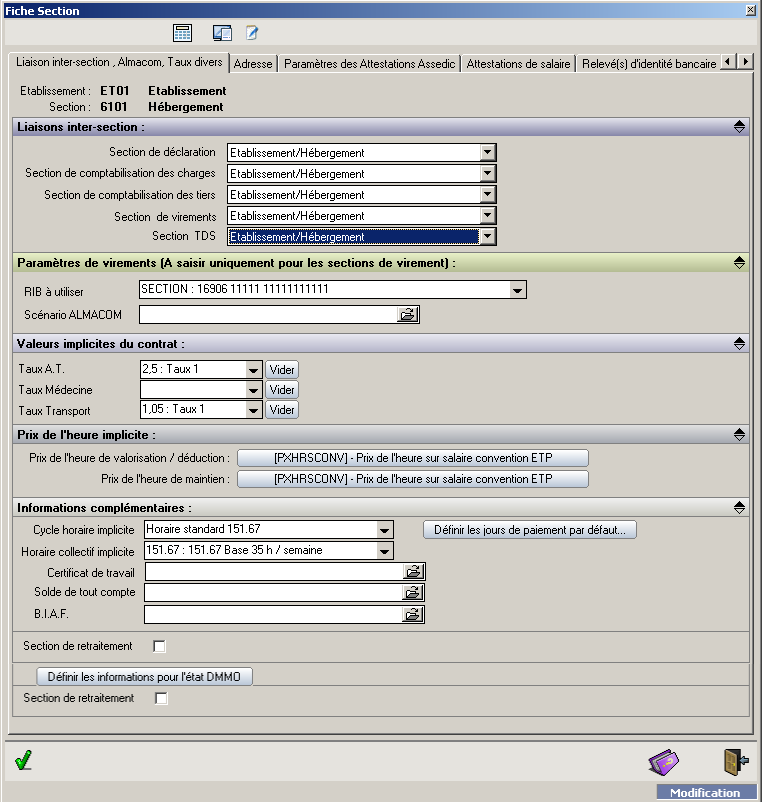The image size is (762, 803).
Task: Expand the RIB à utiliser dropdown
Action: [517, 290]
